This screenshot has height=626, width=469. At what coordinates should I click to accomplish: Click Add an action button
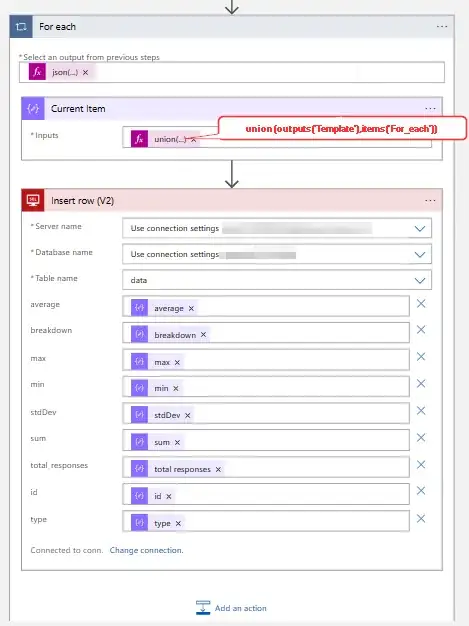click(x=231, y=608)
